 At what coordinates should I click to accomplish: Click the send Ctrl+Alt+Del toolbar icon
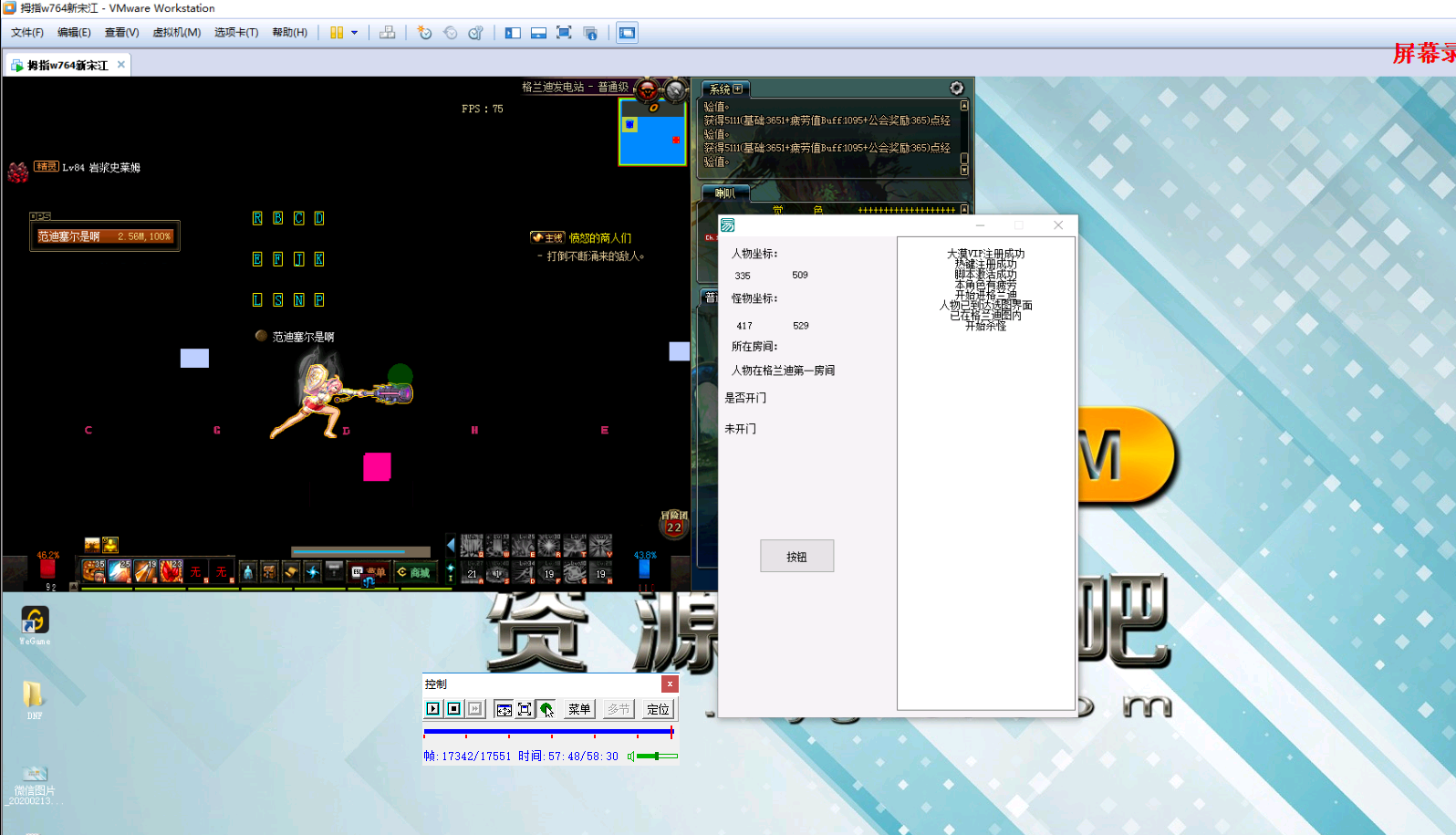(388, 33)
